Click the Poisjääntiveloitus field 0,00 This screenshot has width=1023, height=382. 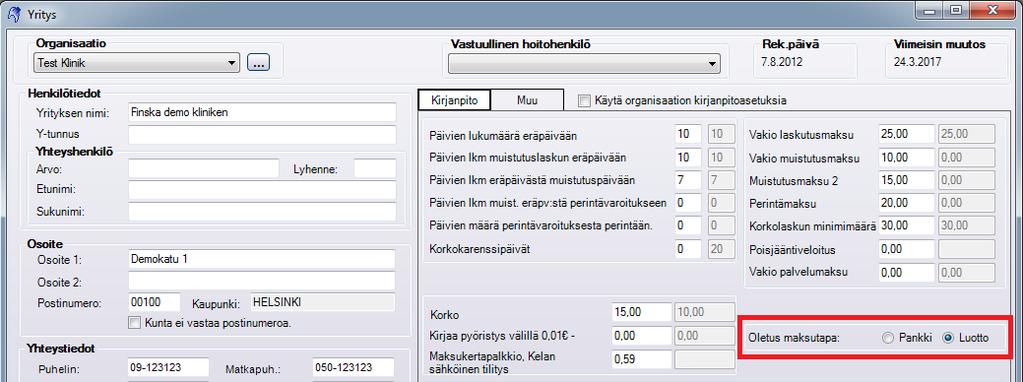click(906, 249)
